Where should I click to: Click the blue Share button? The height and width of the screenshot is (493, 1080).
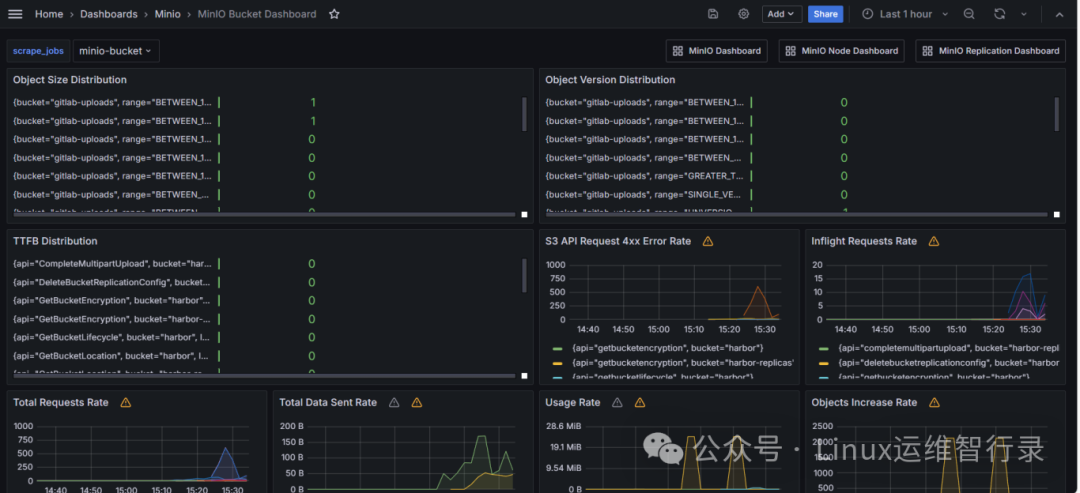coord(825,14)
